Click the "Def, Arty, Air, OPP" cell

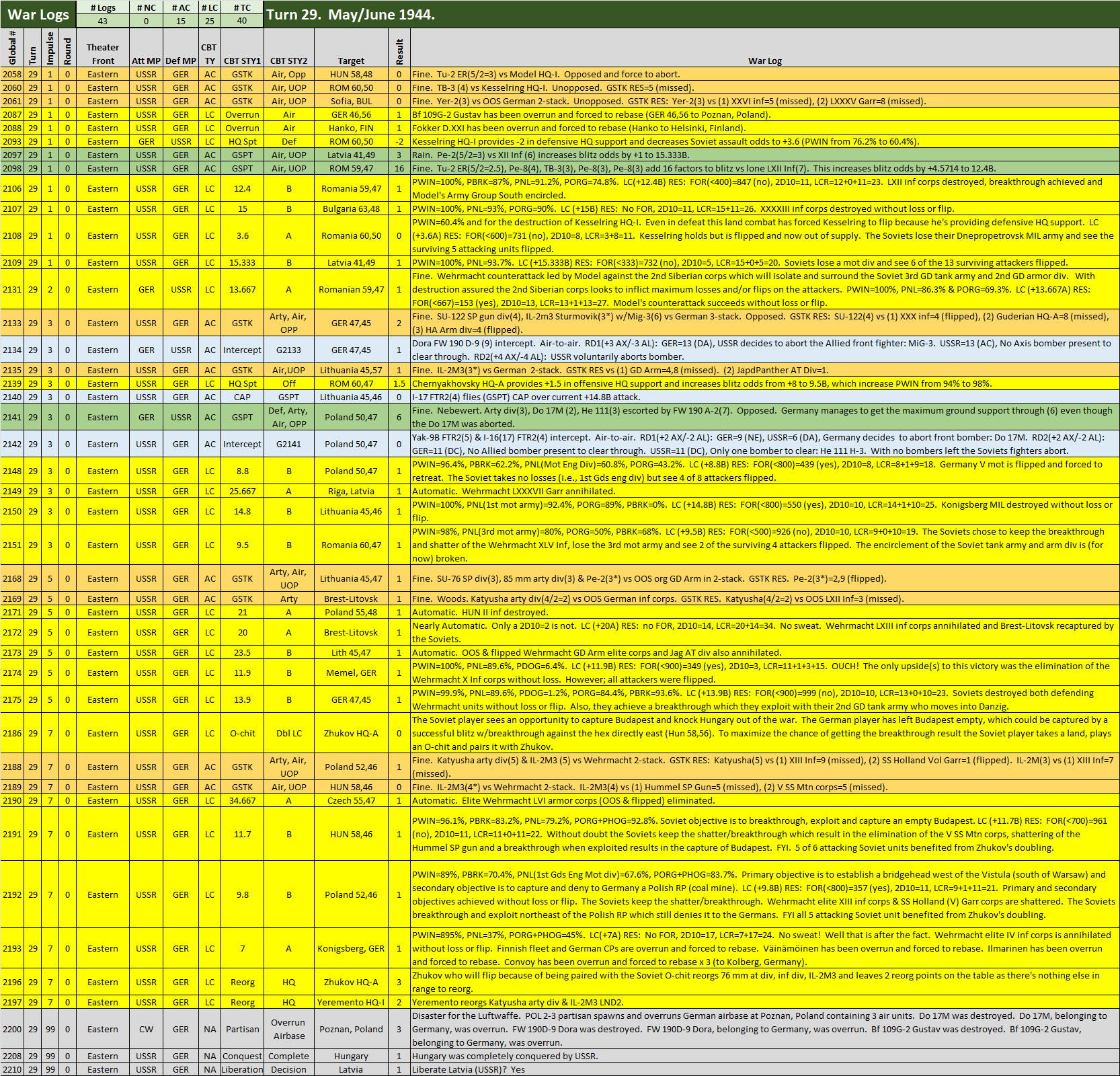point(289,417)
